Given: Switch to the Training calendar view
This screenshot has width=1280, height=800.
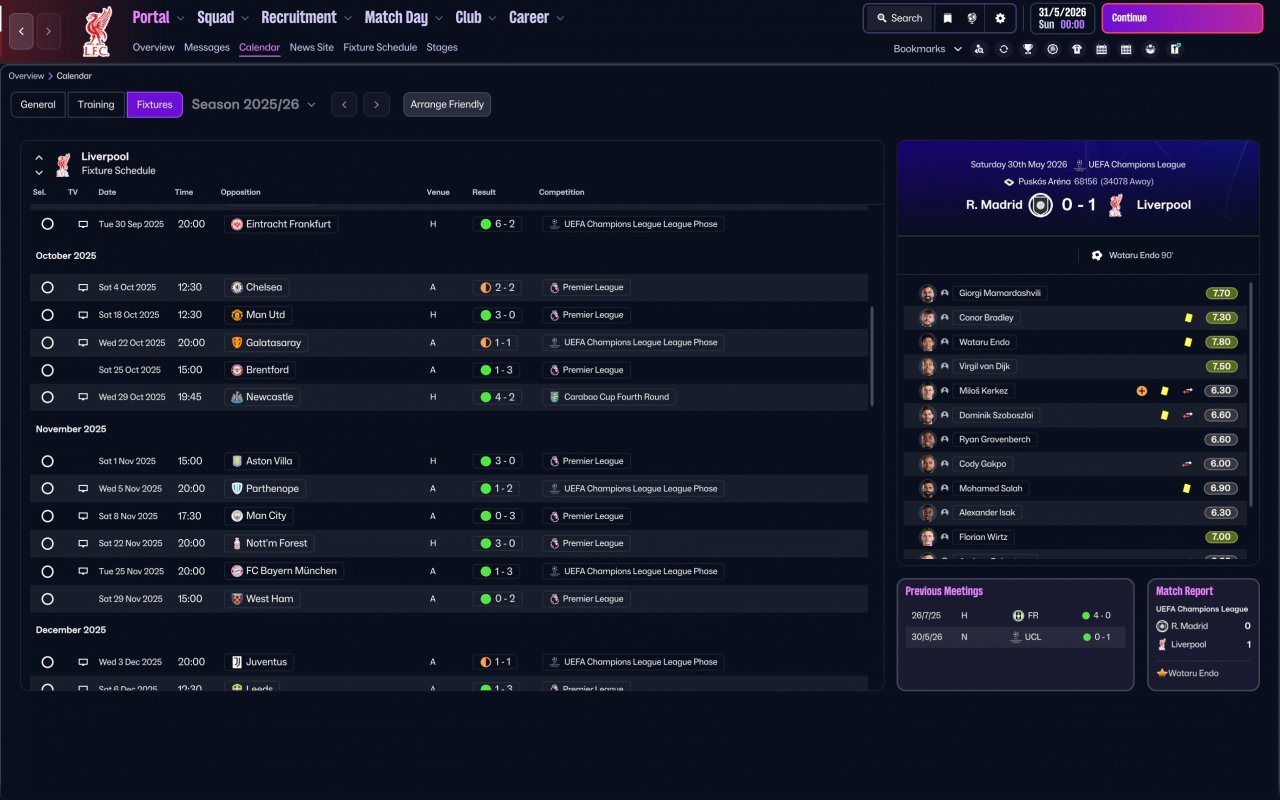Looking at the screenshot, I should (x=96, y=105).
